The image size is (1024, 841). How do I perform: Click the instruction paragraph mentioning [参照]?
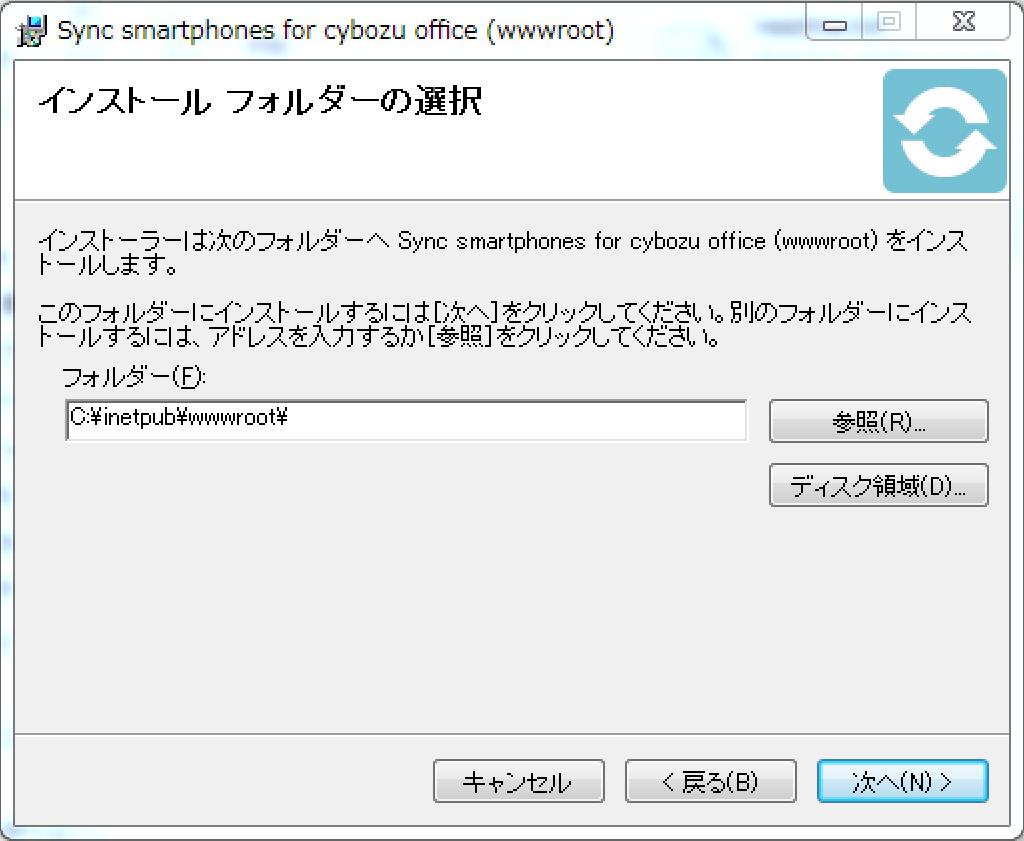point(500,325)
